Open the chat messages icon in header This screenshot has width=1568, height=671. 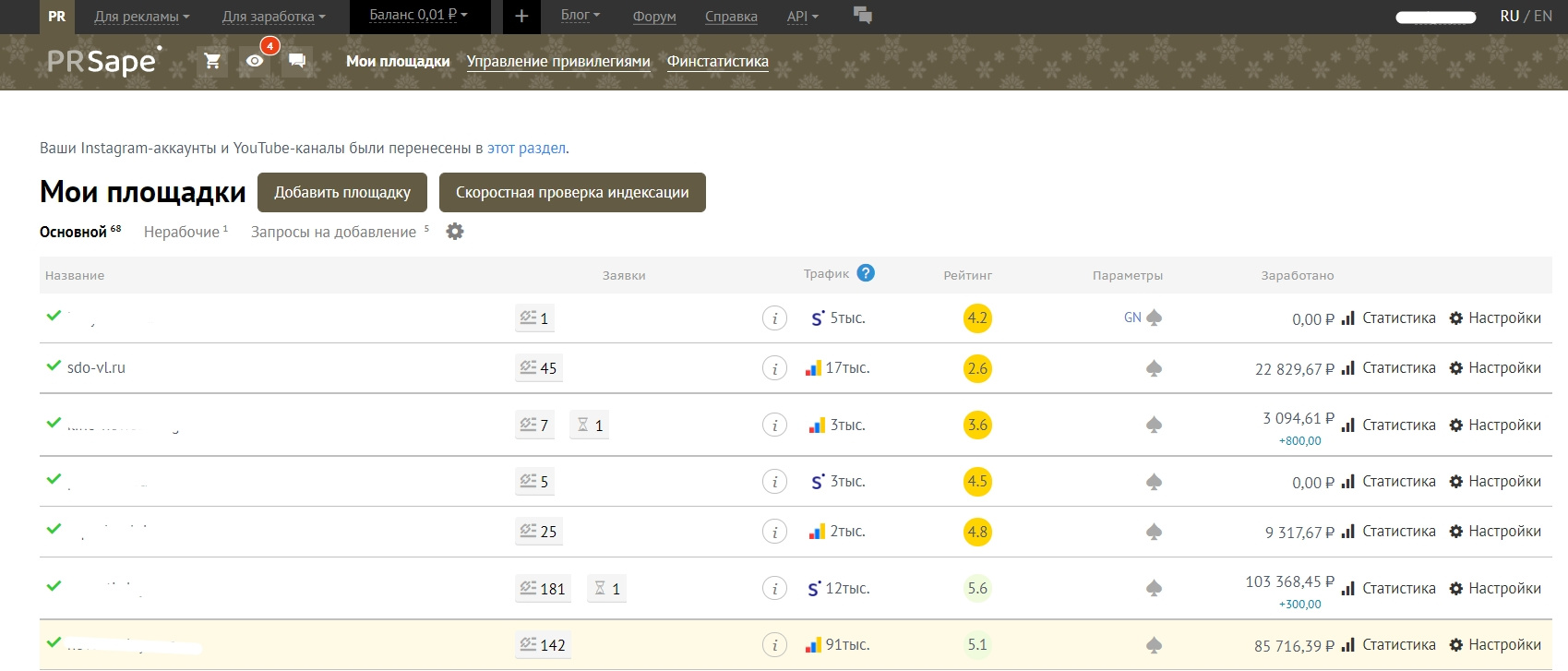click(x=297, y=61)
